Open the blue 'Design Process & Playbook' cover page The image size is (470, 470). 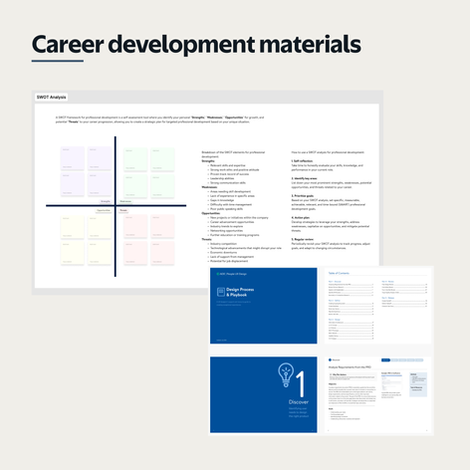pos(263,305)
